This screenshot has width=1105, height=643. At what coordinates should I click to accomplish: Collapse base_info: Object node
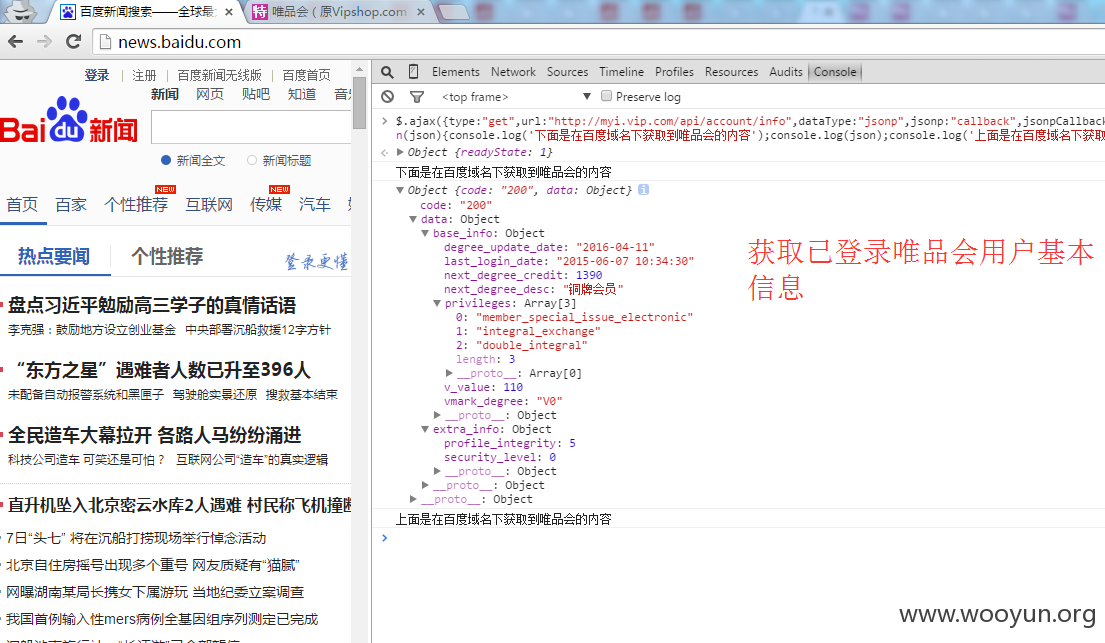pos(425,233)
